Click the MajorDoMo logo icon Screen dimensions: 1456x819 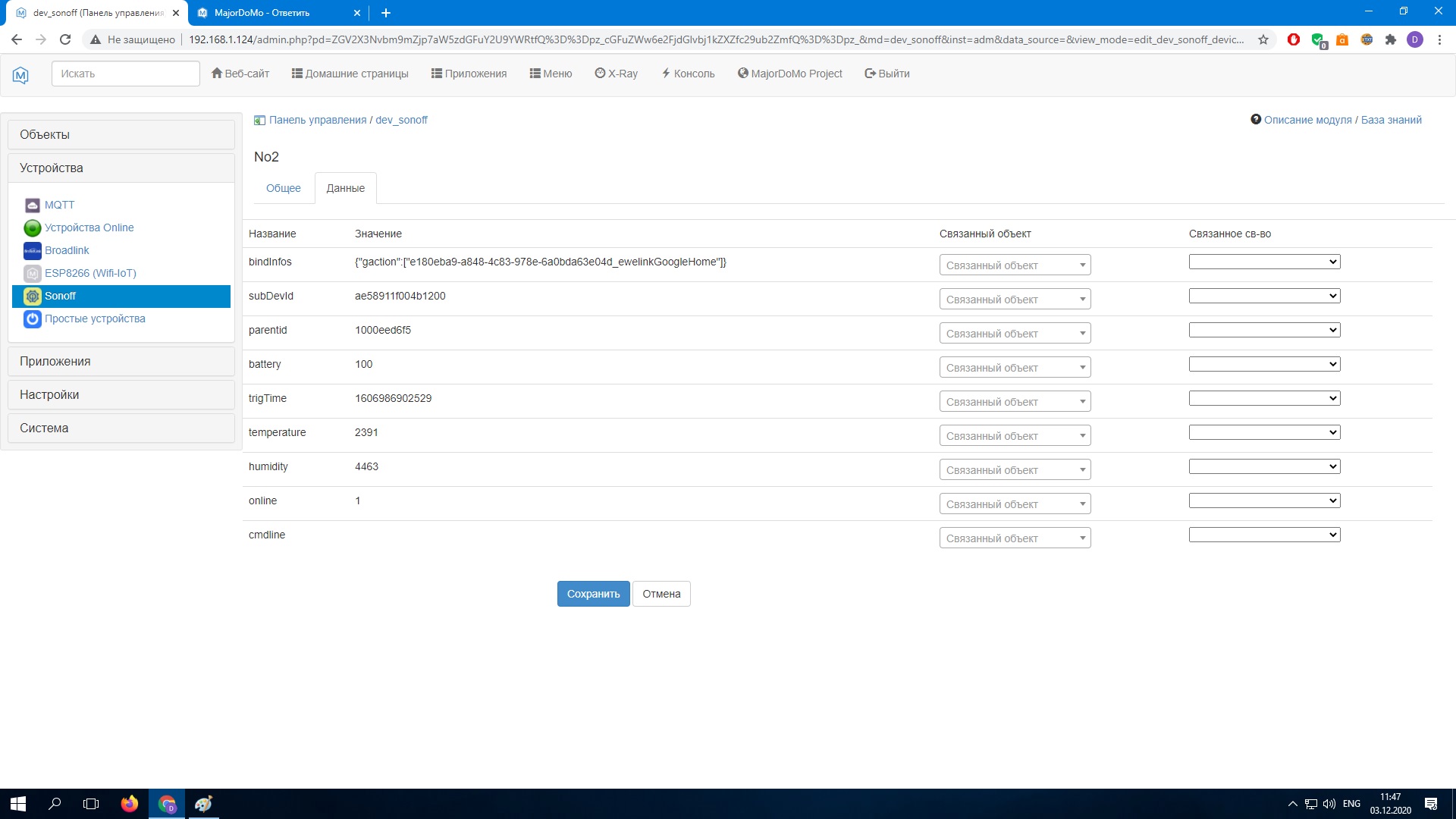pyautogui.click(x=20, y=74)
